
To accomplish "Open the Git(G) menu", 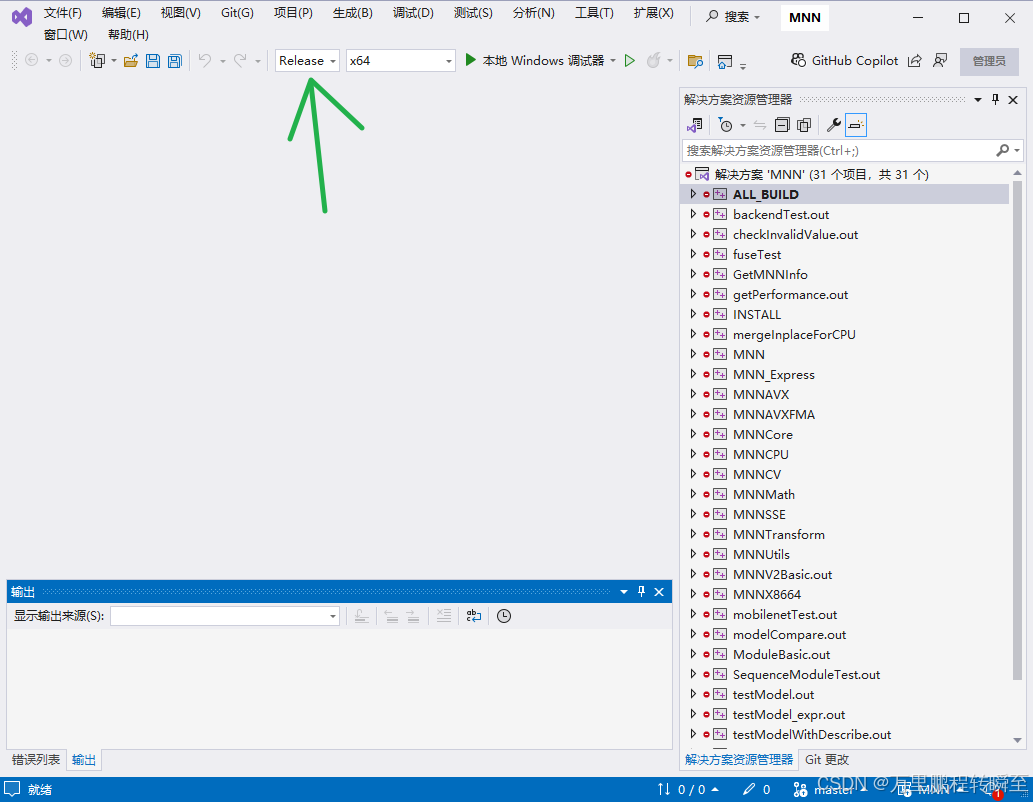I will pos(237,13).
